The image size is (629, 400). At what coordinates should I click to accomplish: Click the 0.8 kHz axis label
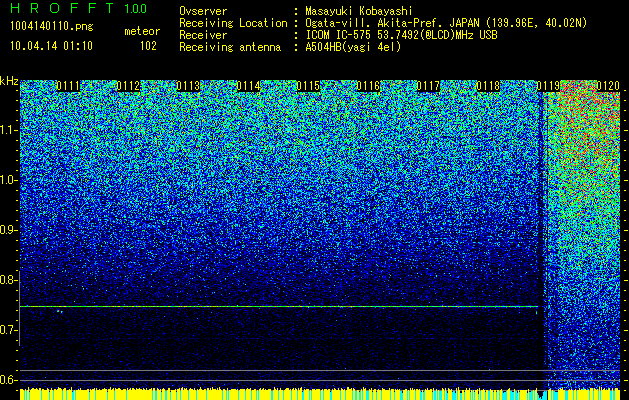click(x=8, y=280)
